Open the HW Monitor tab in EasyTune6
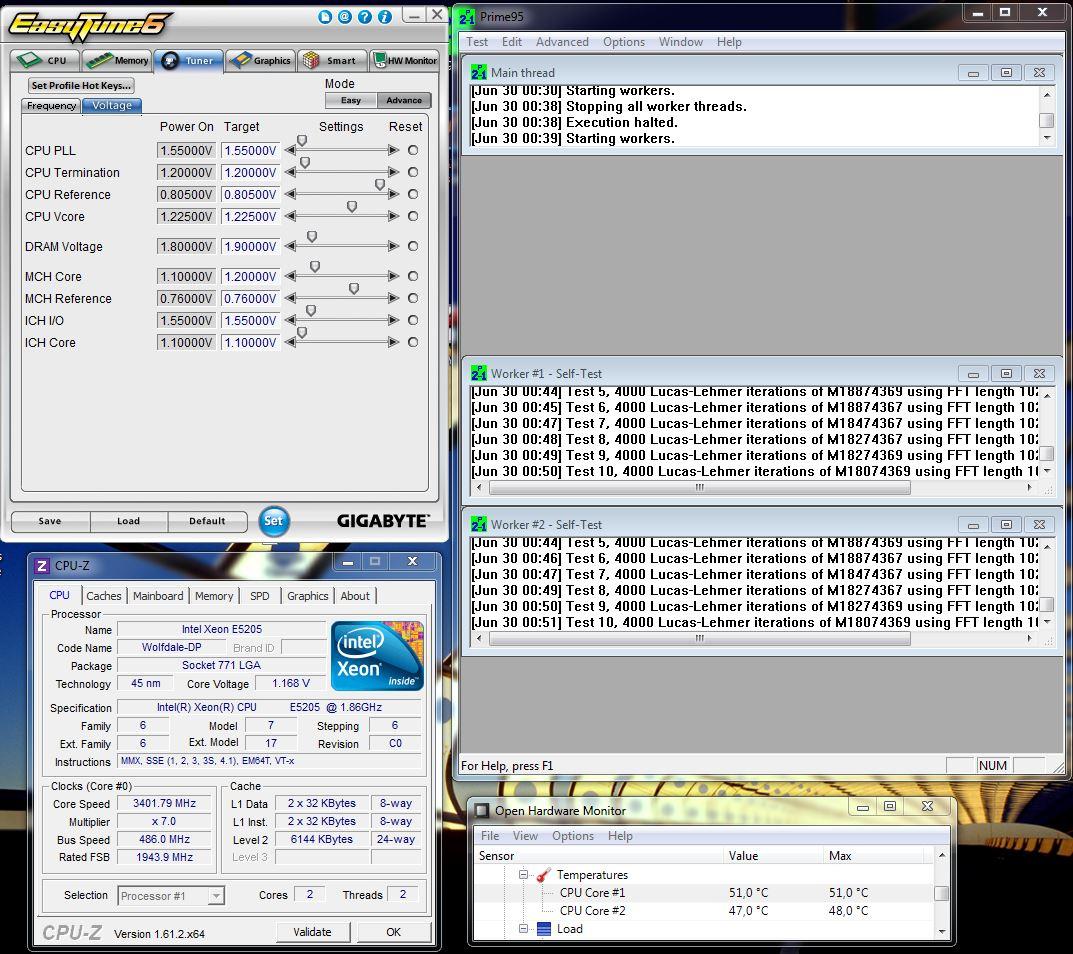The width and height of the screenshot is (1073, 954). (x=404, y=60)
